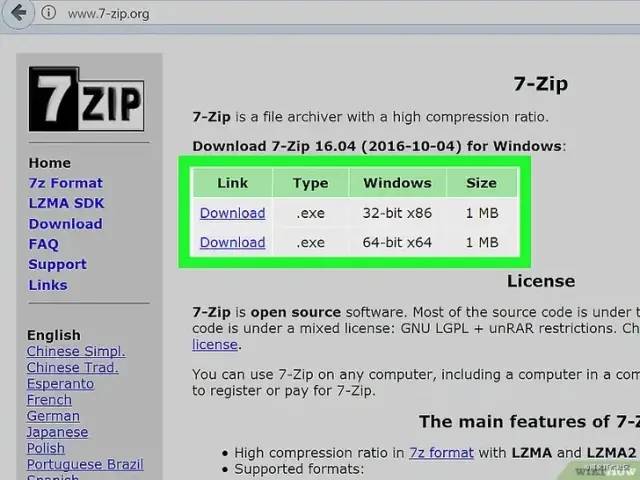
Task: Click the browser back arrow button
Action: point(18,13)
